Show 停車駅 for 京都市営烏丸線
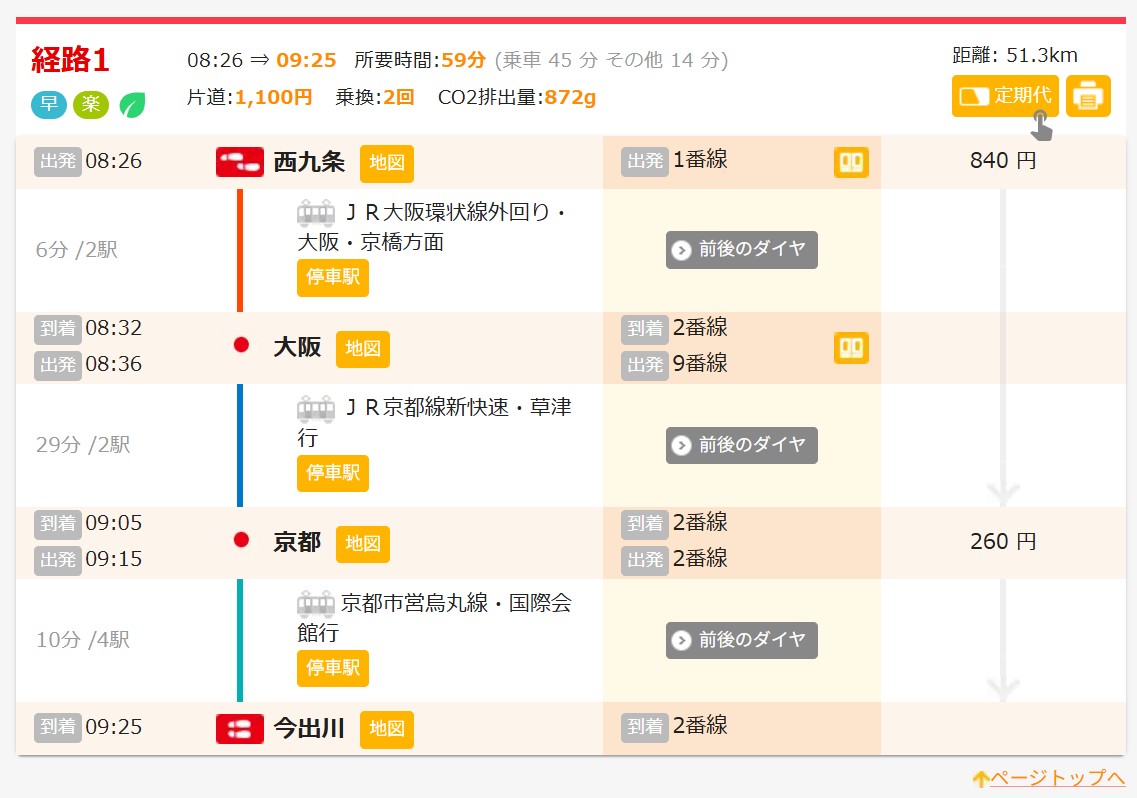This screenshot has width=1137, height=798. pyautogui.click(x=332, y=668)
